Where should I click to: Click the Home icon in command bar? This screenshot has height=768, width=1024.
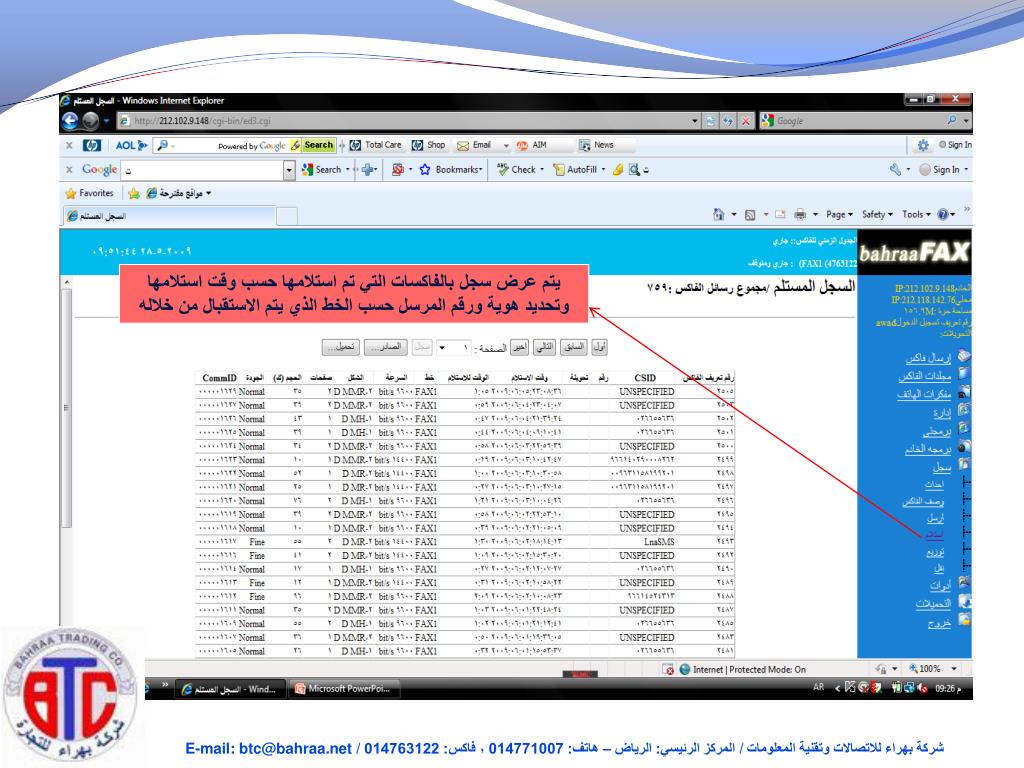tap(718, 214)
